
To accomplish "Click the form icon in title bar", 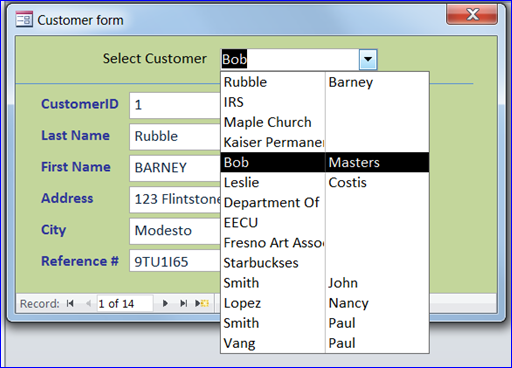I will [24, 19].
